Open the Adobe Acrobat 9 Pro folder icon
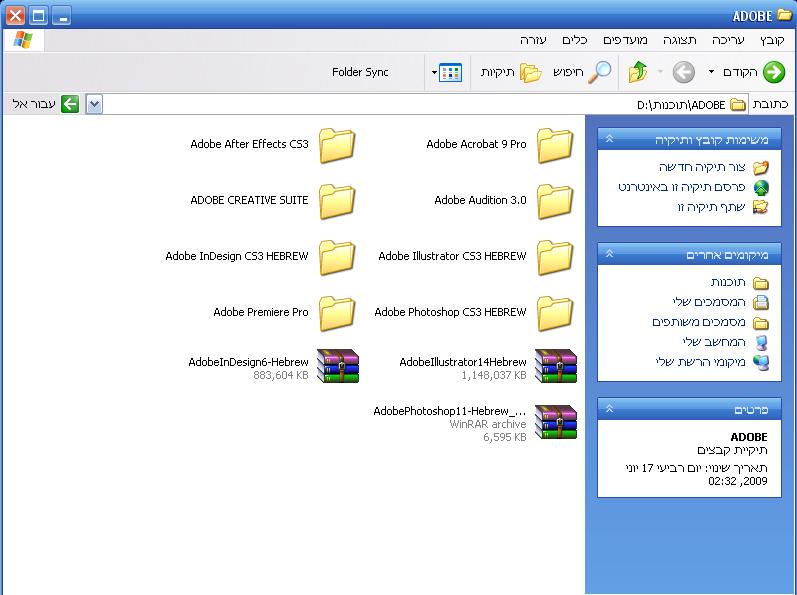Screen dimensions: 797x595 555,145
